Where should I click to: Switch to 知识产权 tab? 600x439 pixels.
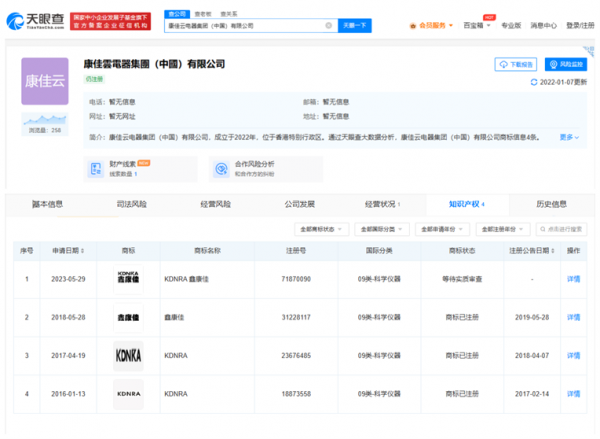(466, 204)
